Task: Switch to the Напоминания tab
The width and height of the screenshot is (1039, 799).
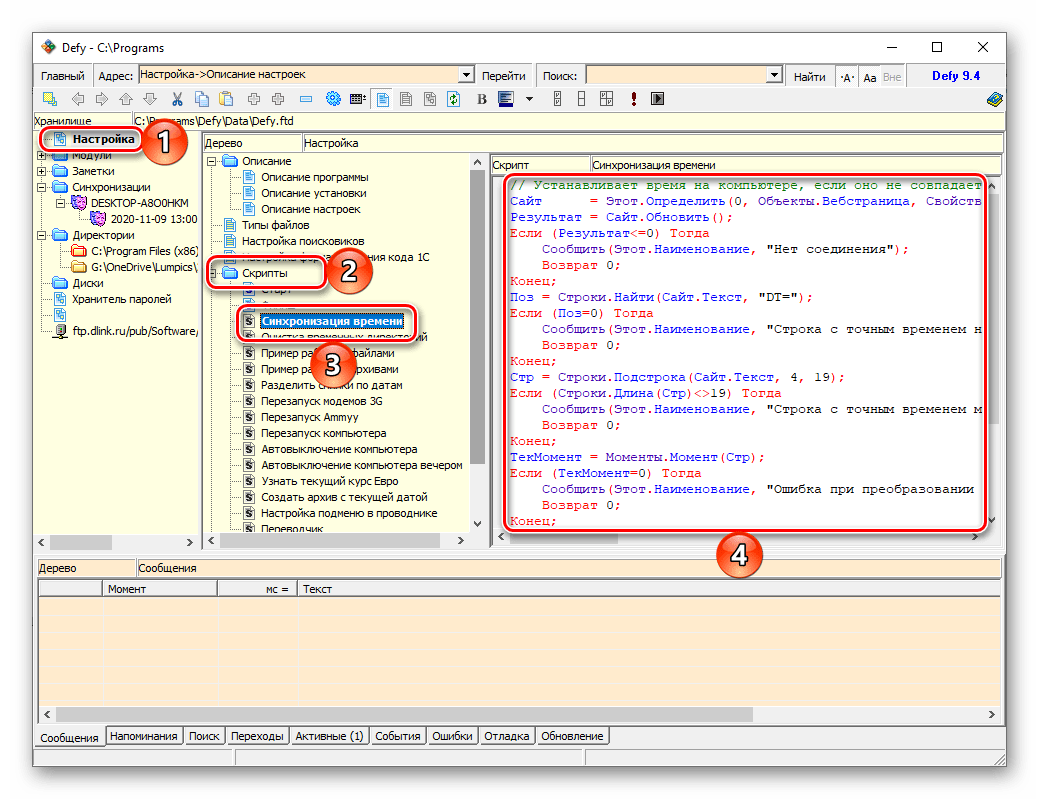Action: (144, 736)
